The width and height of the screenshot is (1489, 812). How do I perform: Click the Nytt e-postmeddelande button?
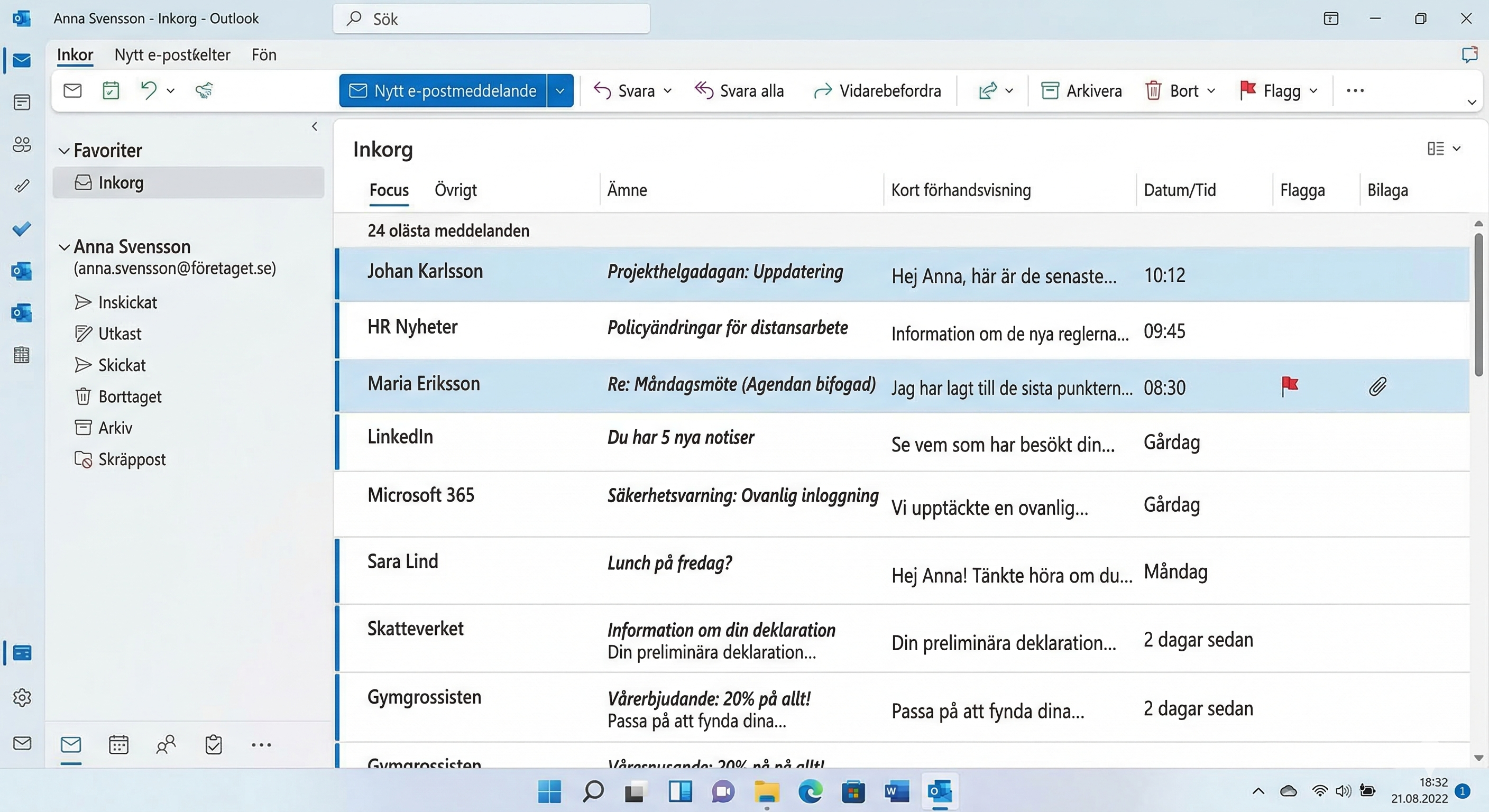pyautogui.click(x=443, y=91)
